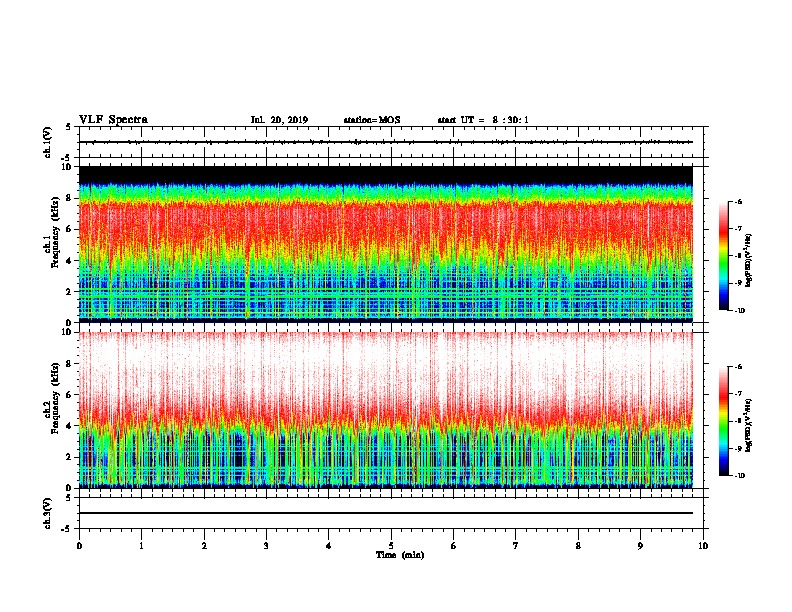Screen dimensions: 792x612
Task: Click the ch.2 frequency axis "8" tick label
Action: (69, 364)
